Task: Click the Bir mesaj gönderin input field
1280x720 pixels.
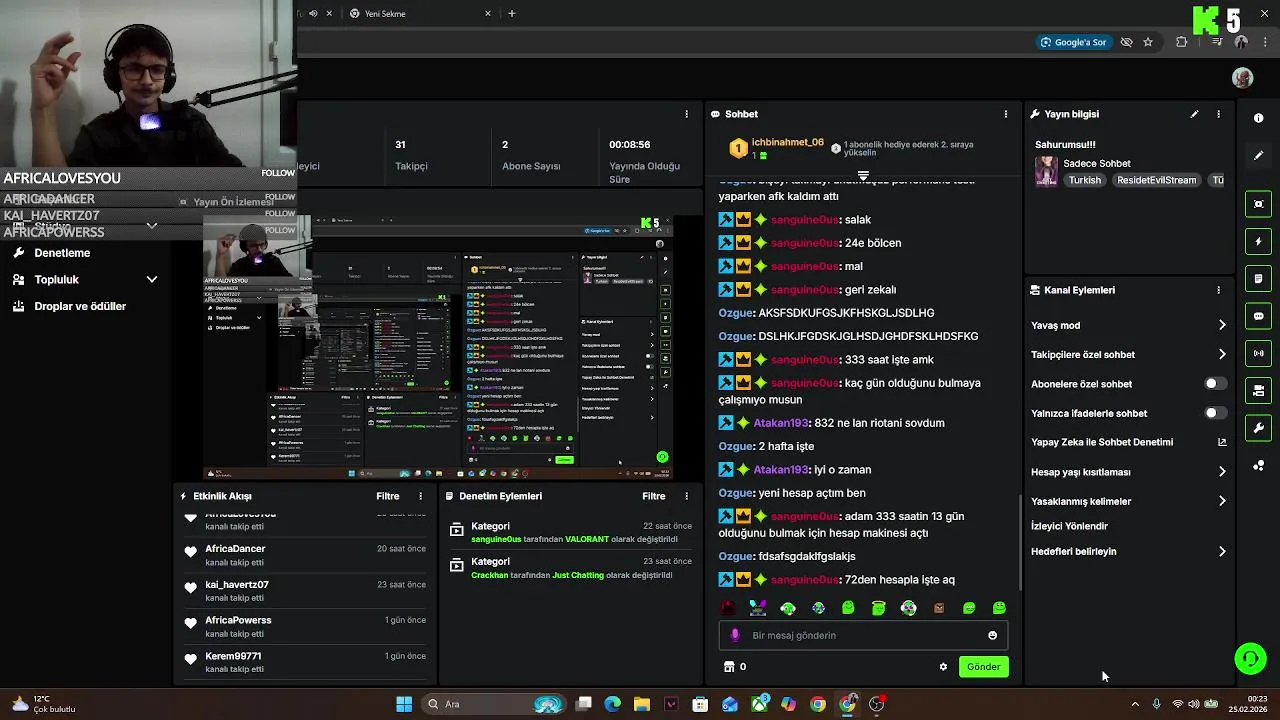Action: click(x=862, y=635)
